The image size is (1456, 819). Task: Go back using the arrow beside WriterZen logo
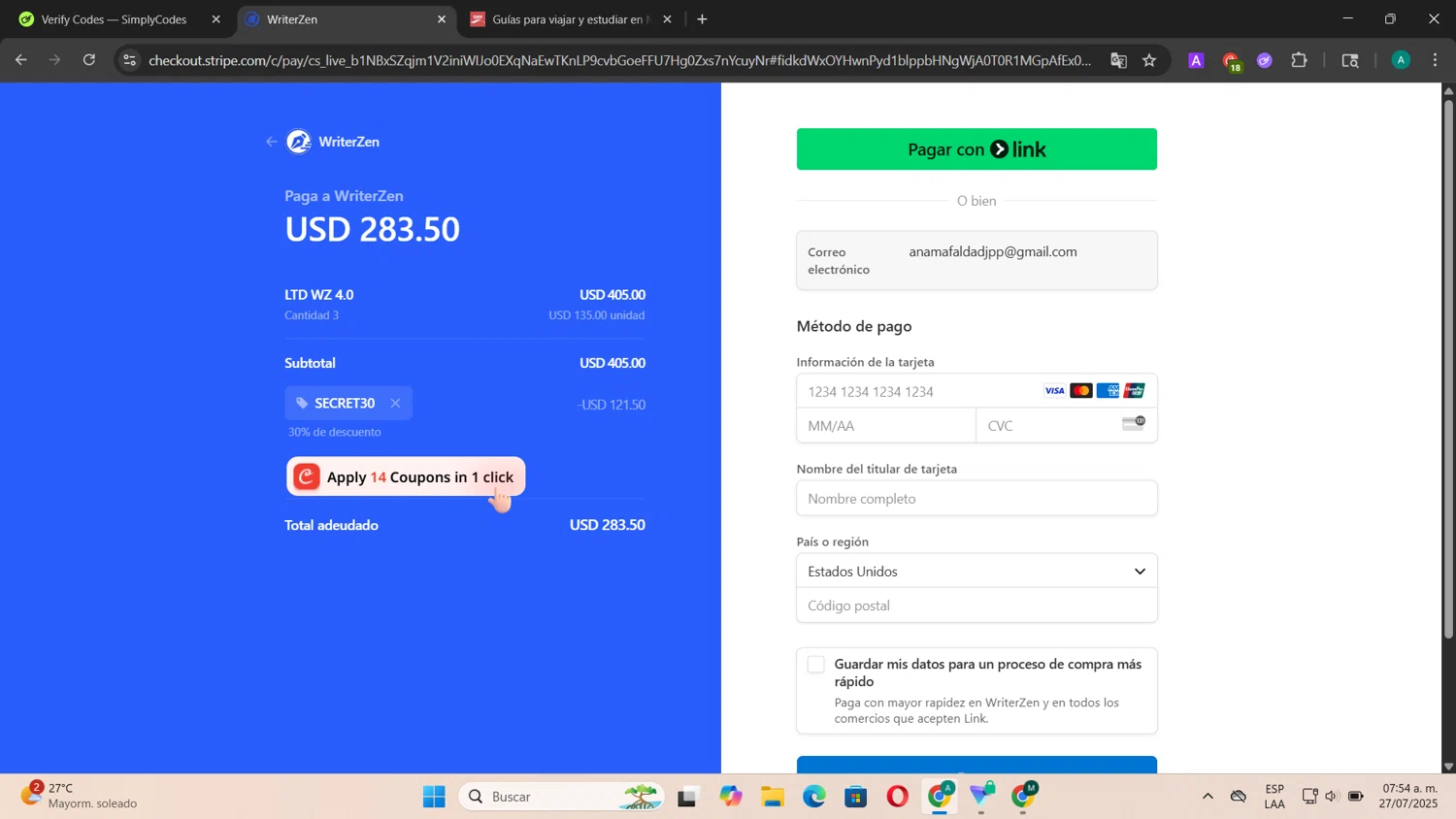coord(271,142)
